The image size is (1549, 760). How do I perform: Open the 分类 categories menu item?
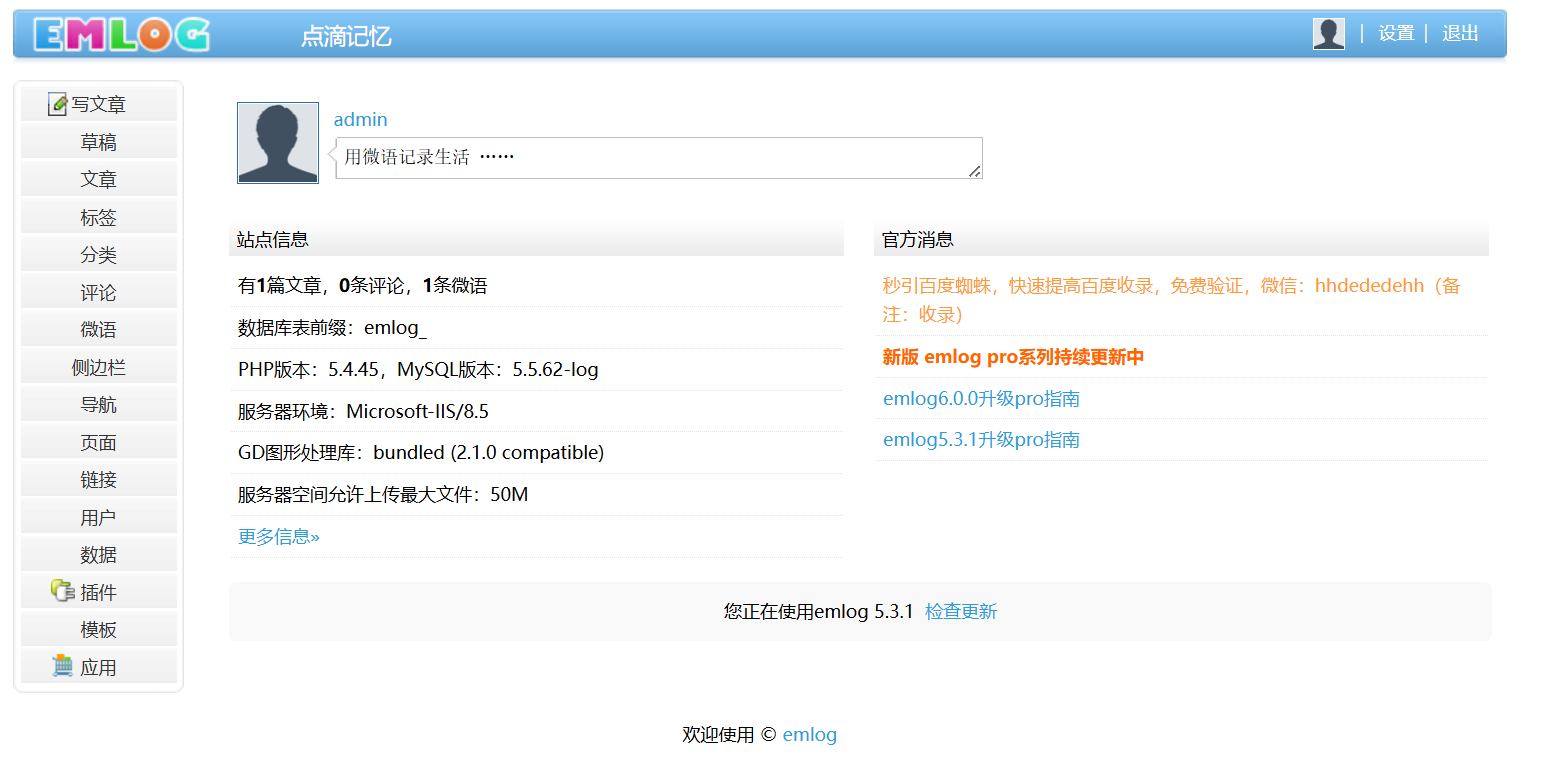pos(99,255)
